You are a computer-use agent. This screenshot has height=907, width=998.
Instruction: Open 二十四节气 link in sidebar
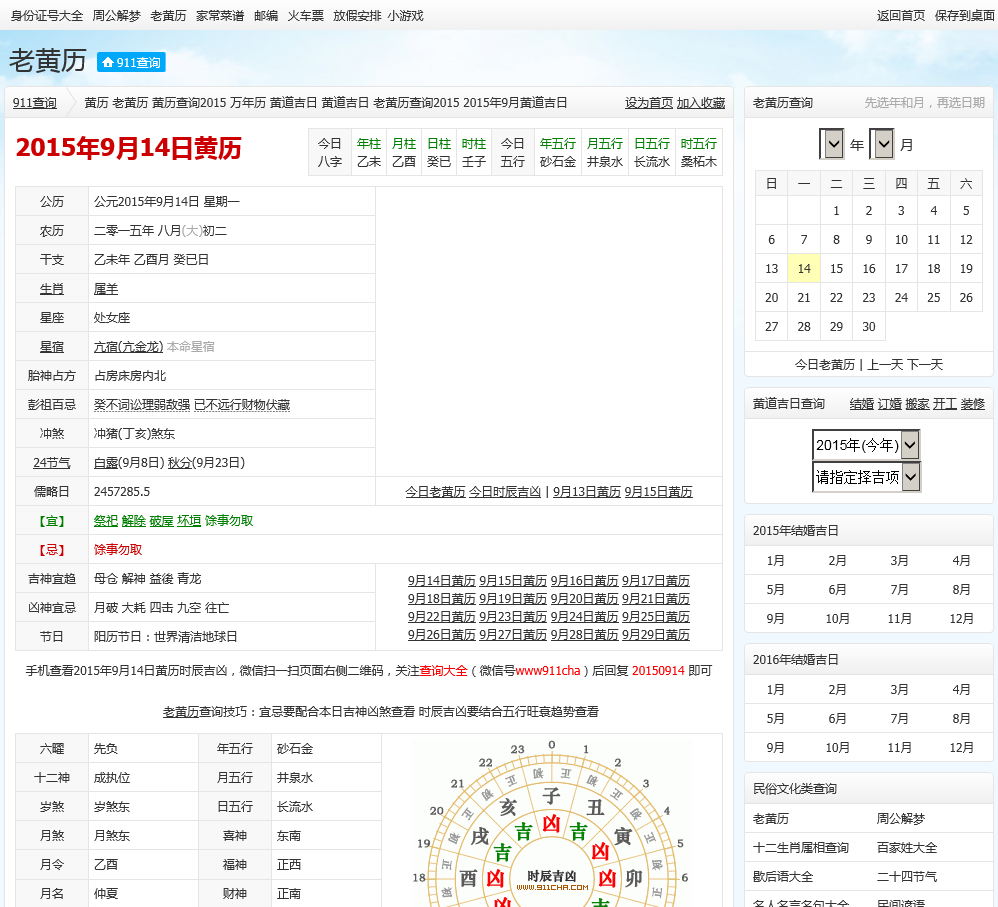pos(906,876)
